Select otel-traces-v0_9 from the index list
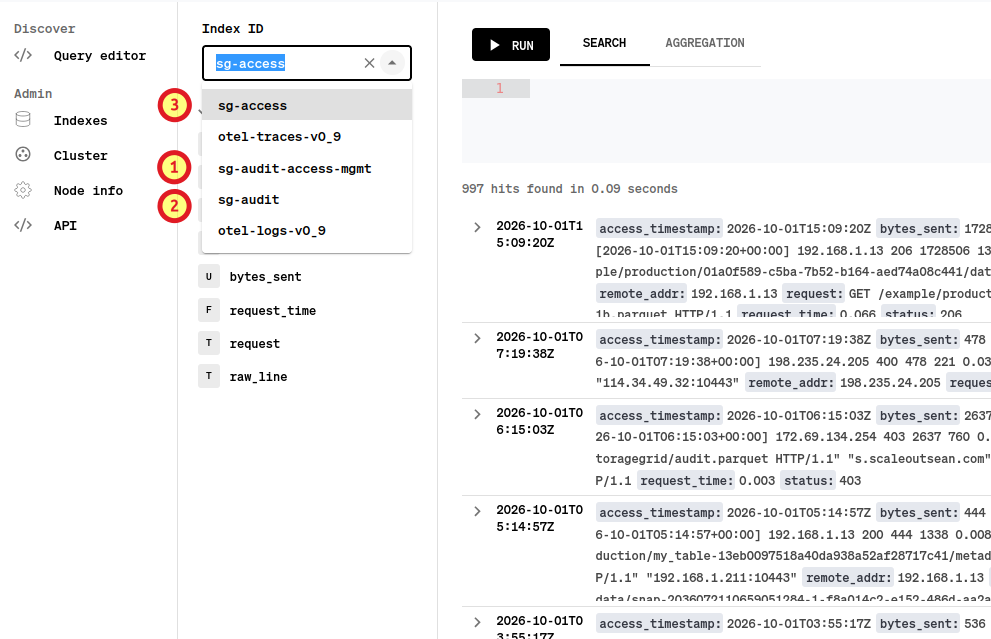The width and height of the screenshot is (991, 639). click(x=307, y=137)
